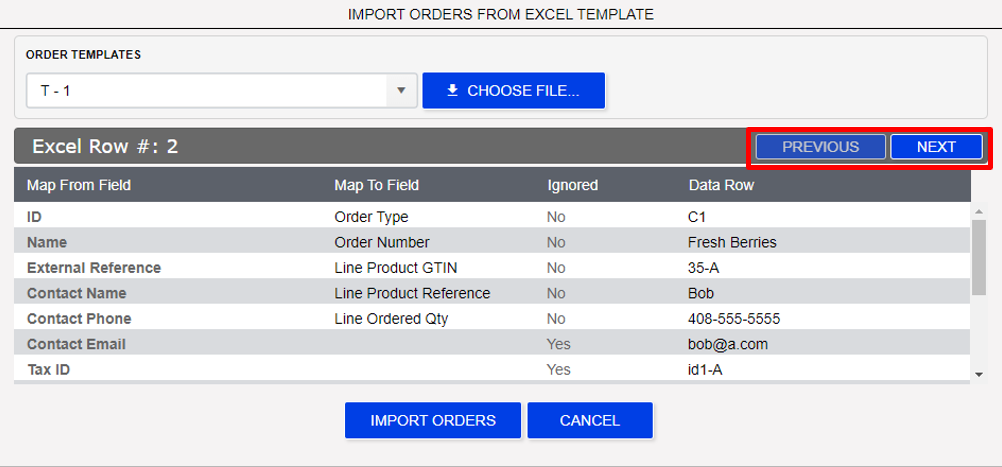
Task: Click the Ignored column header
Action: (x=573, y=185)
